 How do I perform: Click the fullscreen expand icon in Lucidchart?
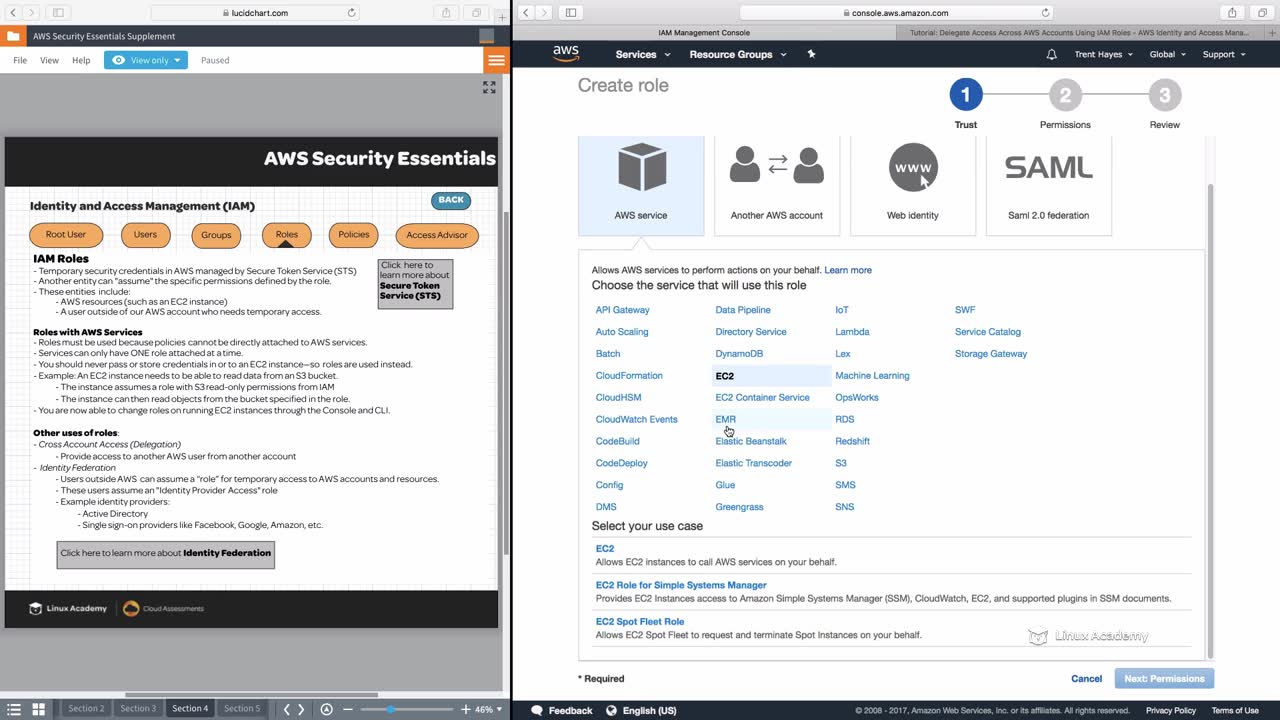pyautogui.click(x=489, y=88)
